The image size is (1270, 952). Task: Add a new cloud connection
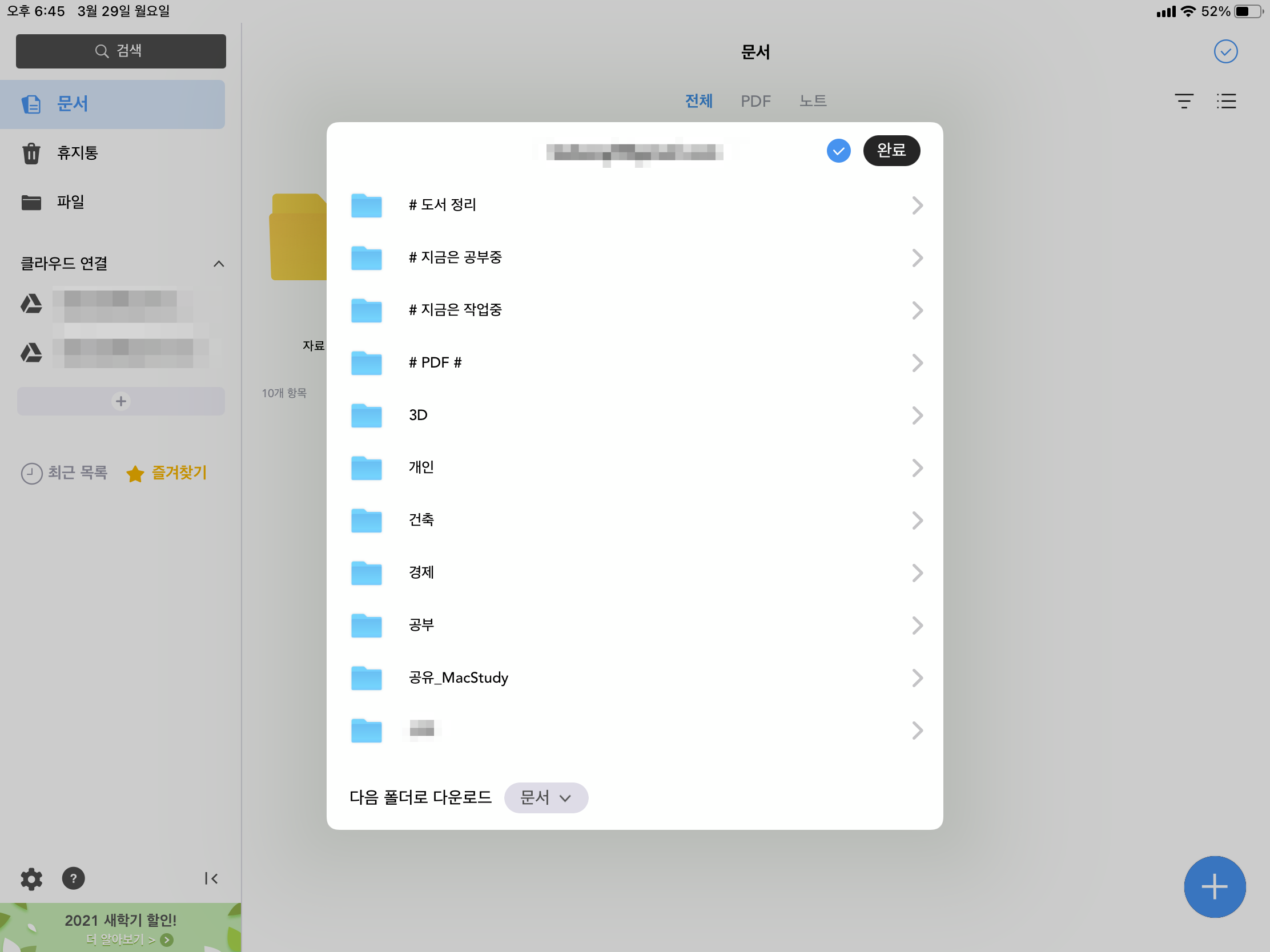120,401
